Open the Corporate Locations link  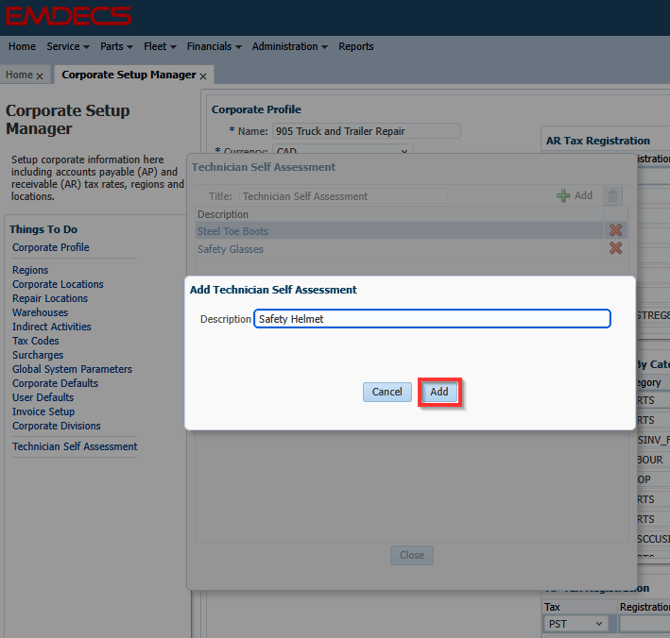[x=58, y=284]
